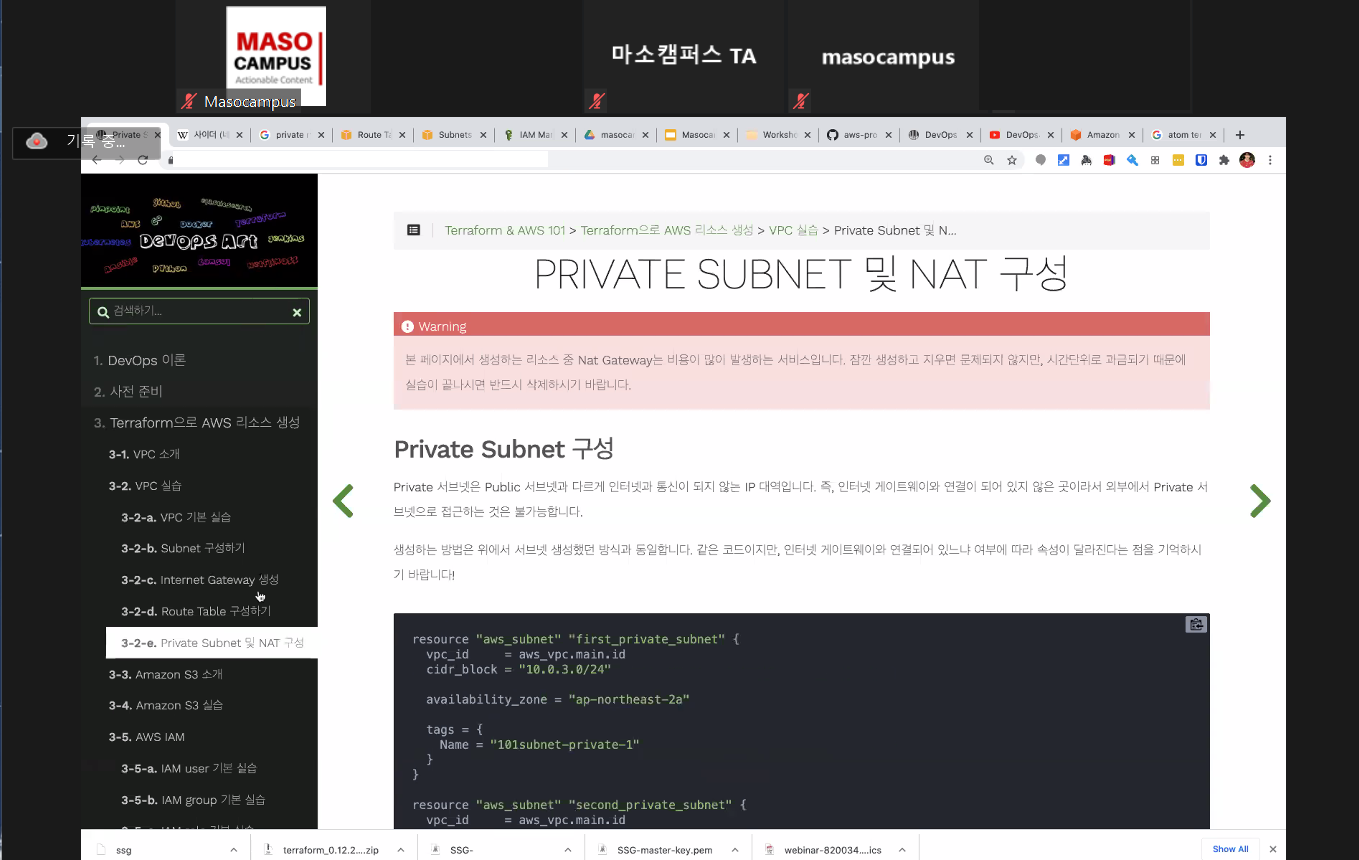Open table of contents list icon
1359x860 pixels.
pos(413,230)
